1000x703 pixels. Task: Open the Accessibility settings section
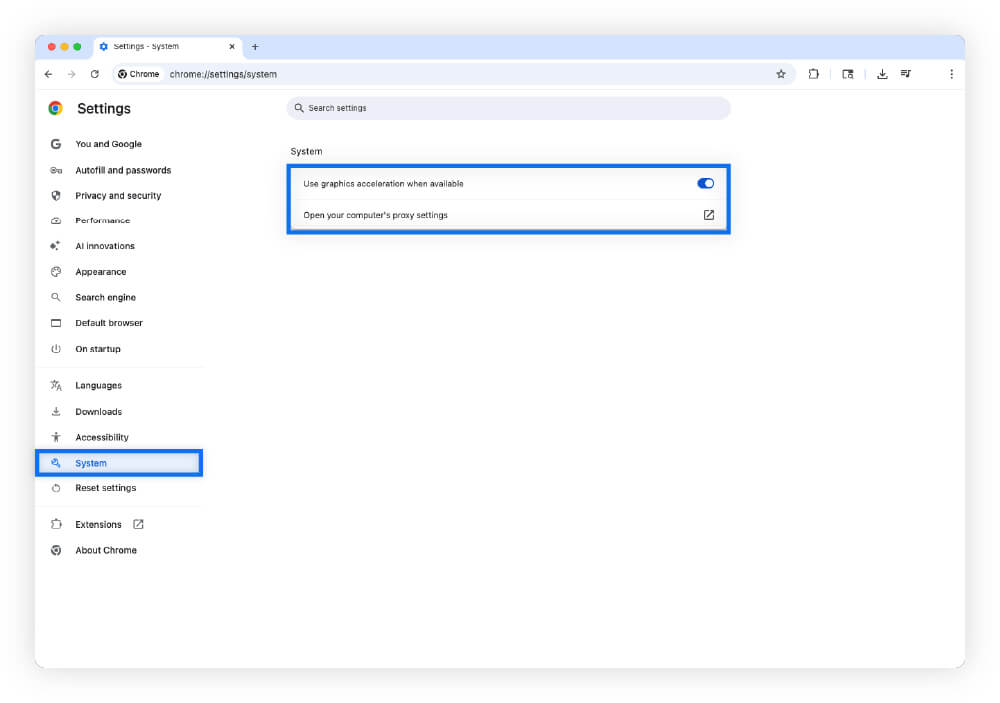103,436
